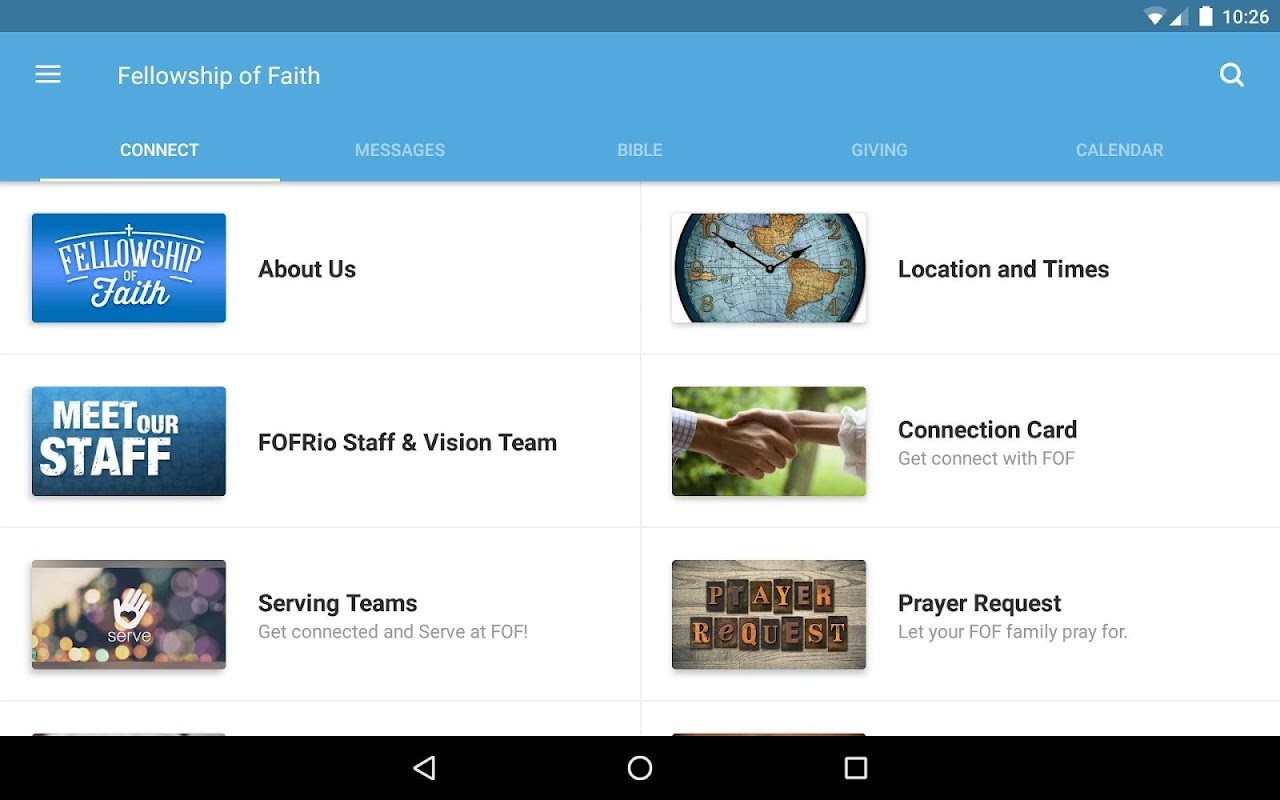1280x800 pixels.
Task: Switch to the Messages tab
Action: pyautogui.click(x=400, y=150)
